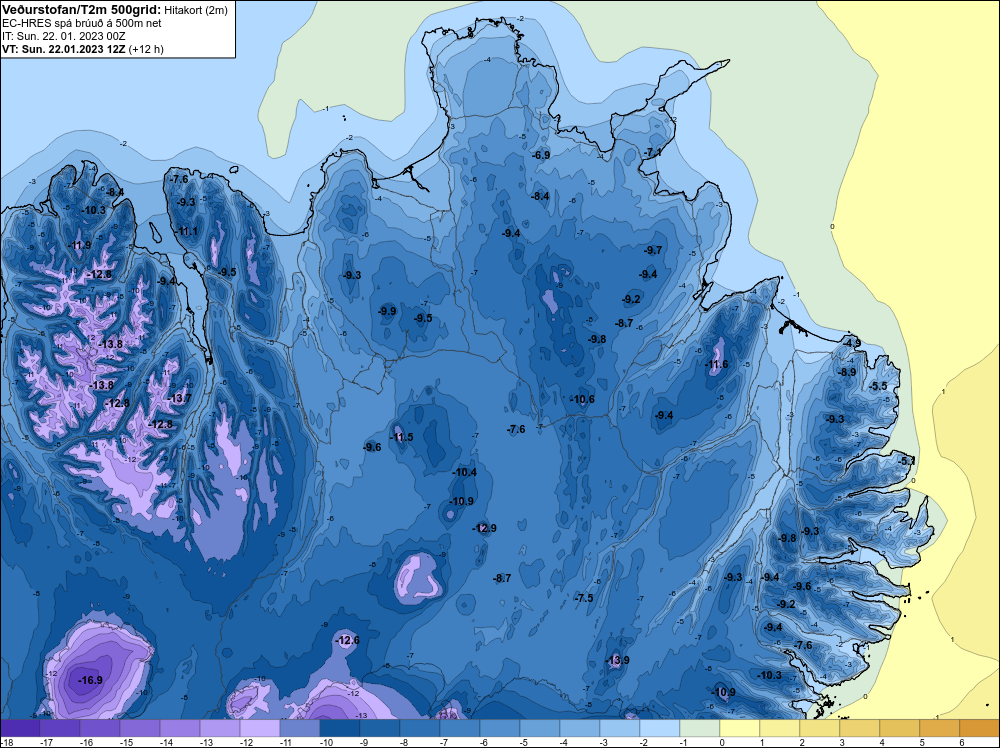
Task: Click the 'VT: Sun. 22.01.2023 12Z' valid time
Action: point(64,49)
